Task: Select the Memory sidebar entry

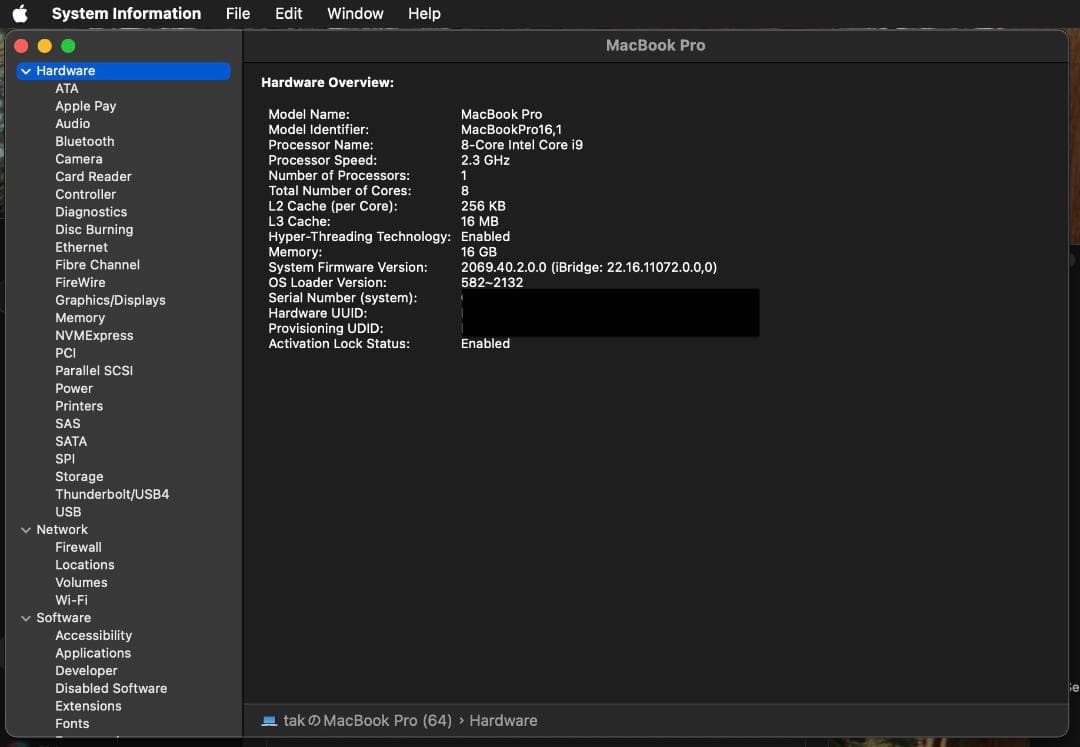Action: click(80, 317)
